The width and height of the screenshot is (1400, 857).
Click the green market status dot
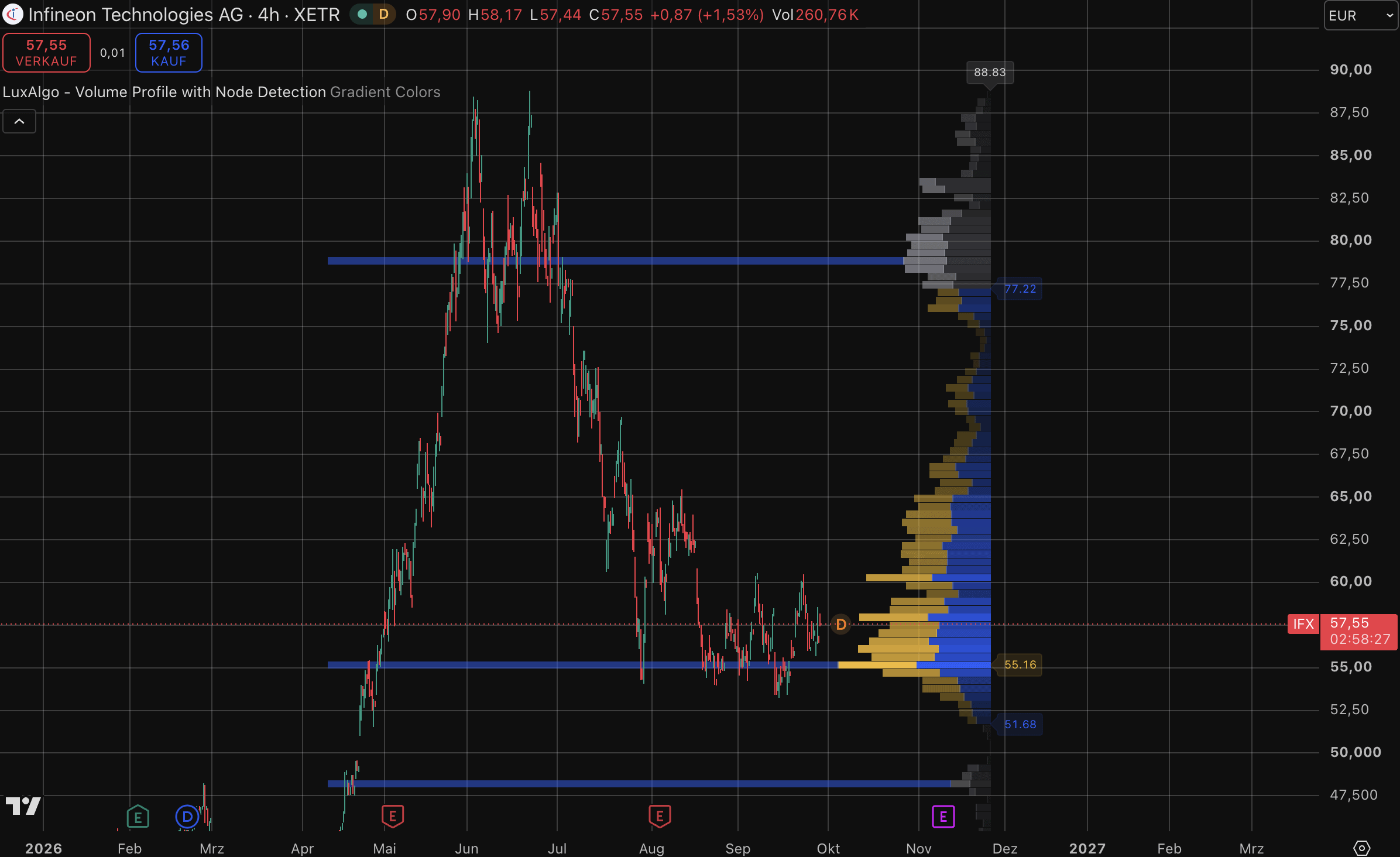coord(362,14)
